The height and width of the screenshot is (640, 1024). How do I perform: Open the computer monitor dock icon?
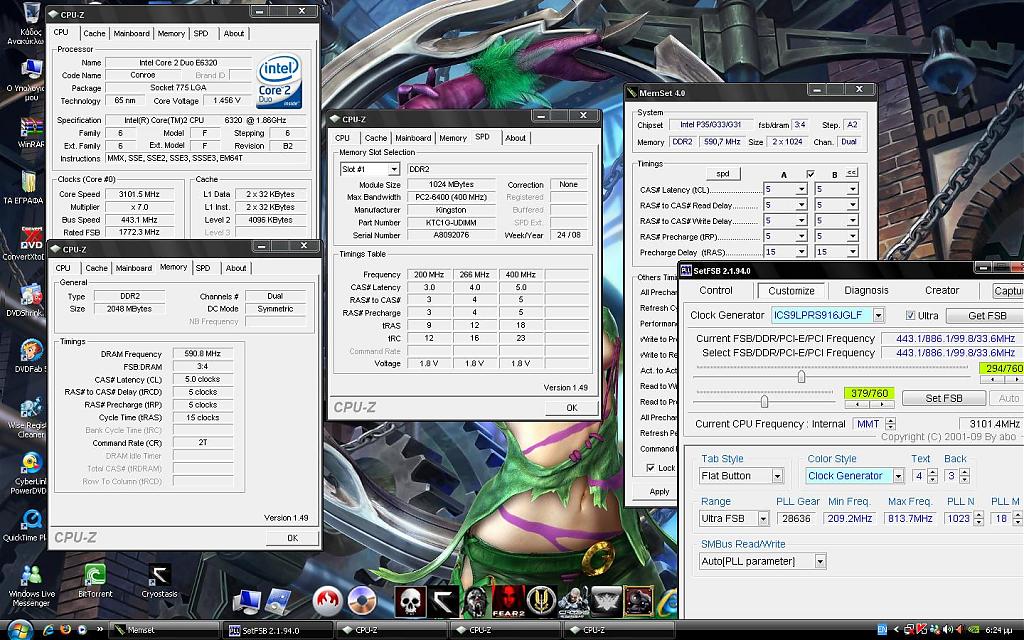246,601
